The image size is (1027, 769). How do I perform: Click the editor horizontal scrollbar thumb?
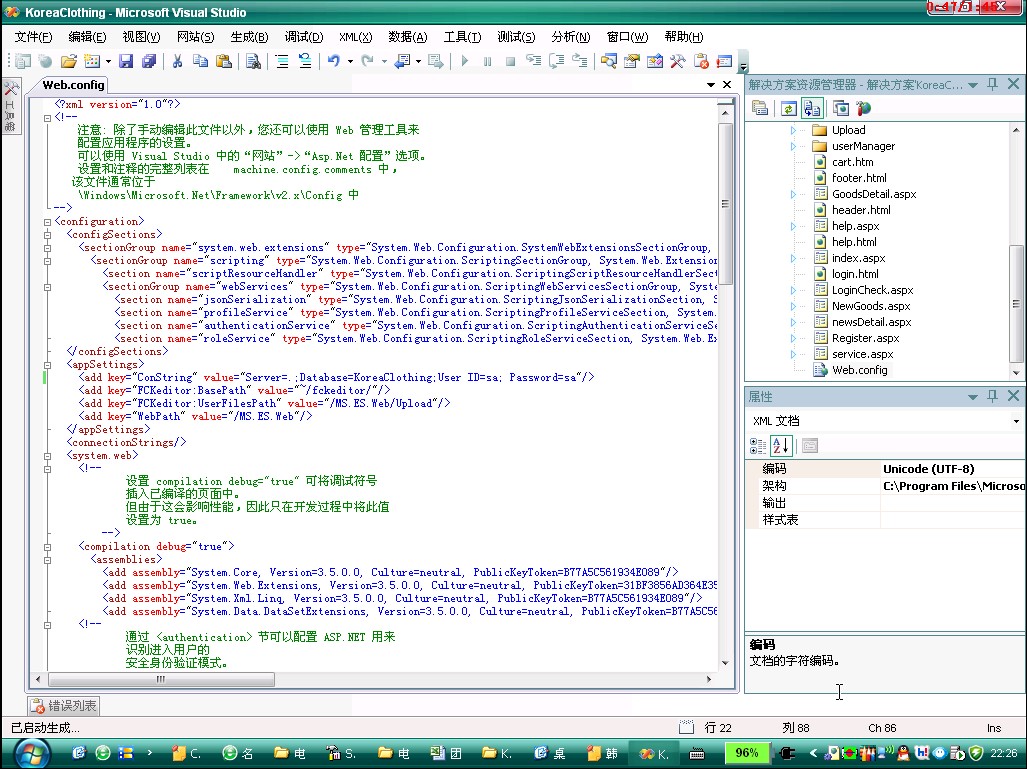click(x=161, y=679)
